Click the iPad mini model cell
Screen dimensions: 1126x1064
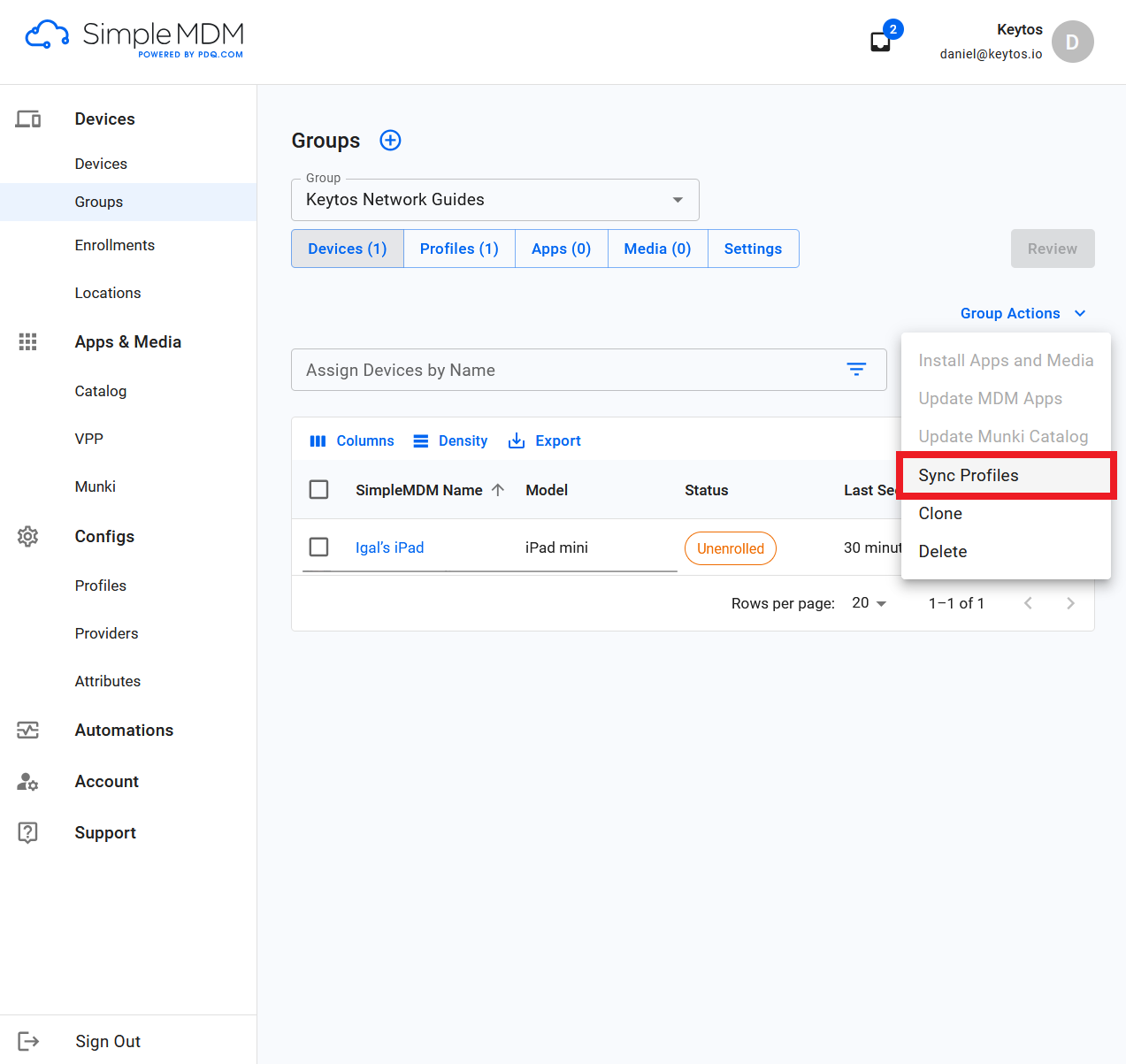pos(556,547)
